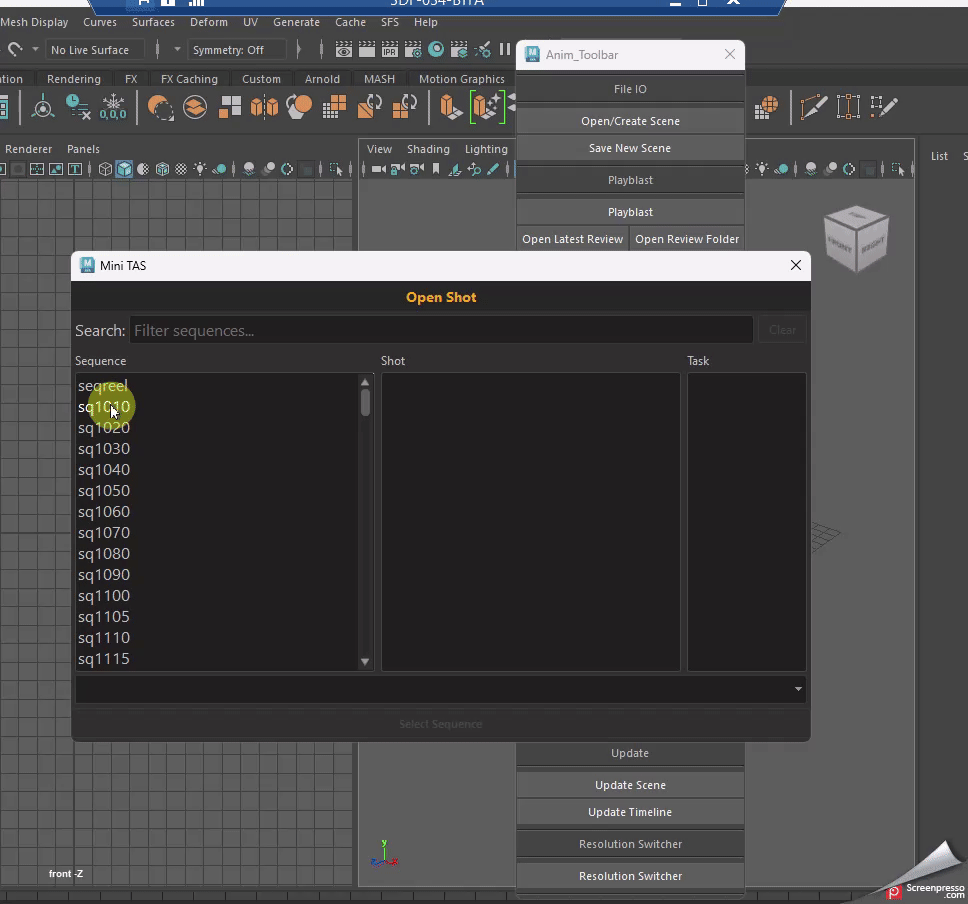Image resolution: width=968 pixels, height=904 pixels.
Task: Toggle use all lights bulb icon
Action: [200, 170]
